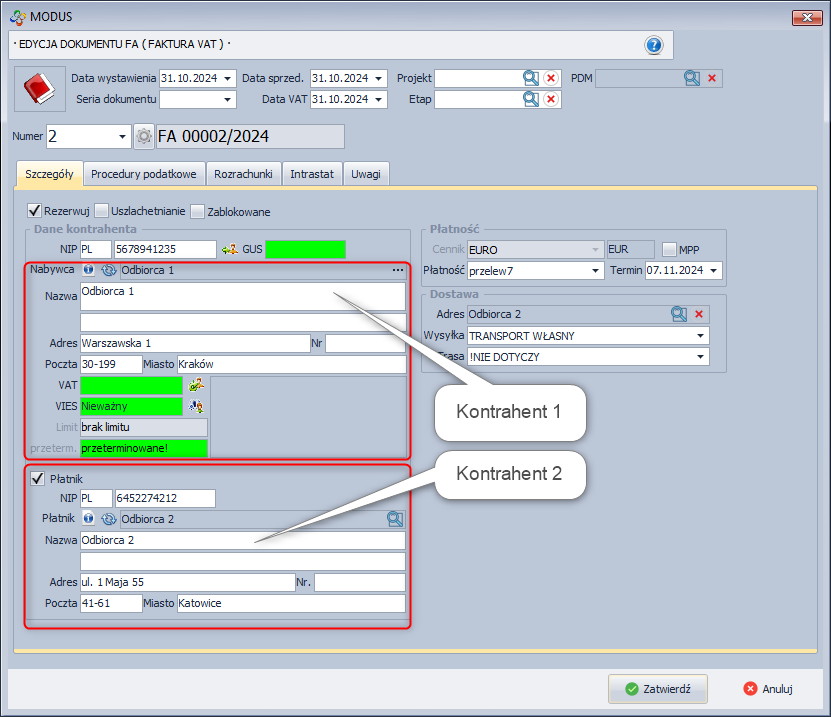
Task: Click the Nabywca info icon
Action: [x=89, y=270]
